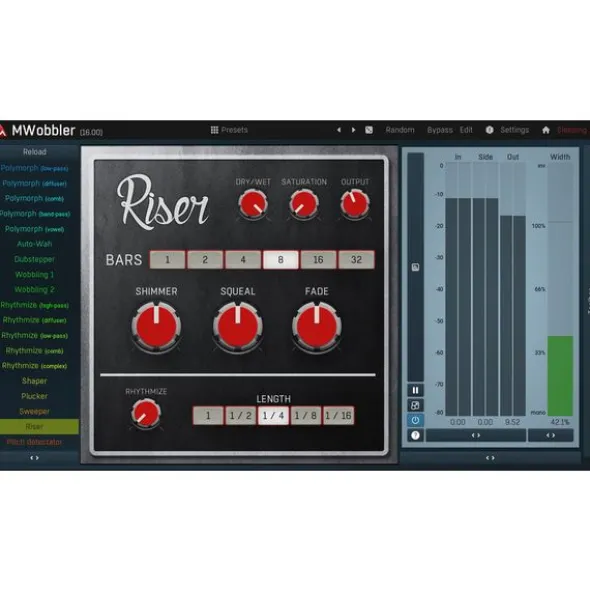Viewport: 590px width, 591px height.
Task: Select Polymorph (band-pass) device
Action: coord(35,214)
